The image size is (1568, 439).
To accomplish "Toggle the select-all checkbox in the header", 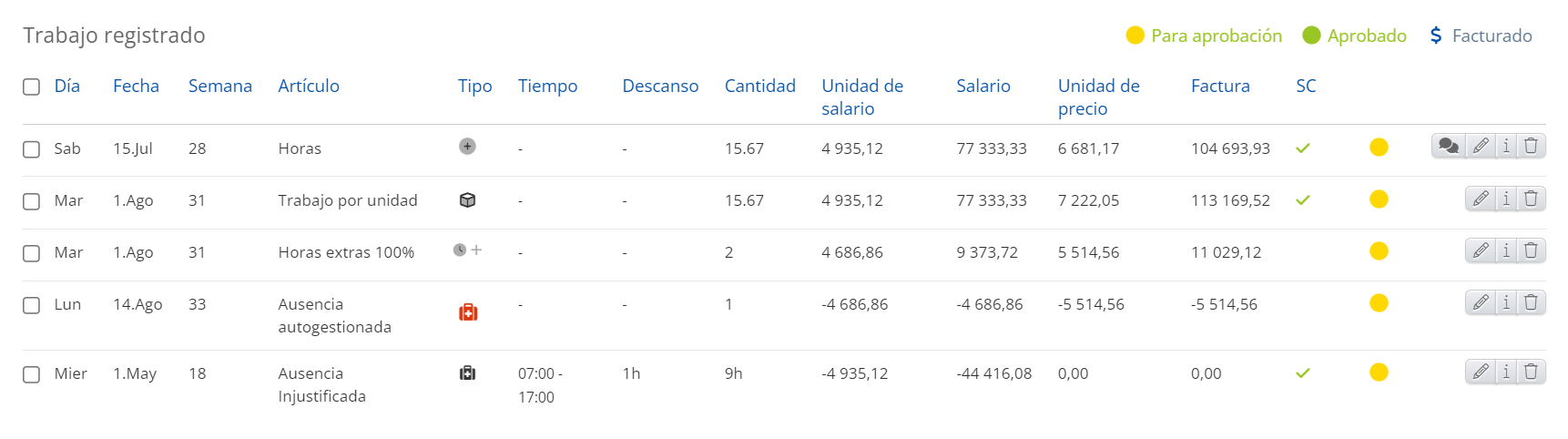I will 32,87.
